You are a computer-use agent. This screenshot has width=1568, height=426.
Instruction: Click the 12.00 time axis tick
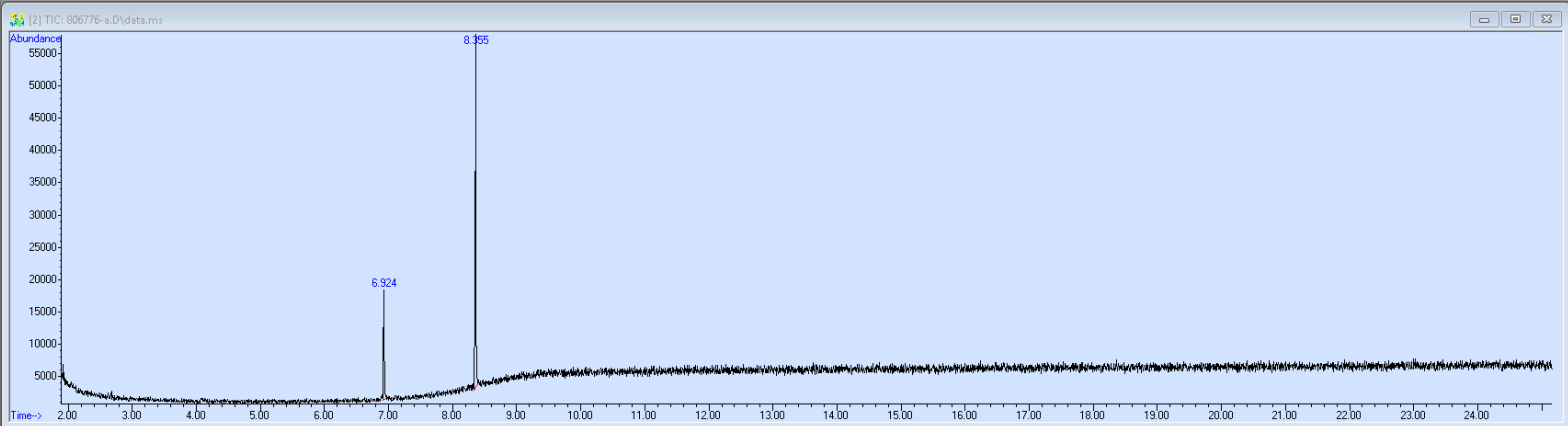point(707,414)
